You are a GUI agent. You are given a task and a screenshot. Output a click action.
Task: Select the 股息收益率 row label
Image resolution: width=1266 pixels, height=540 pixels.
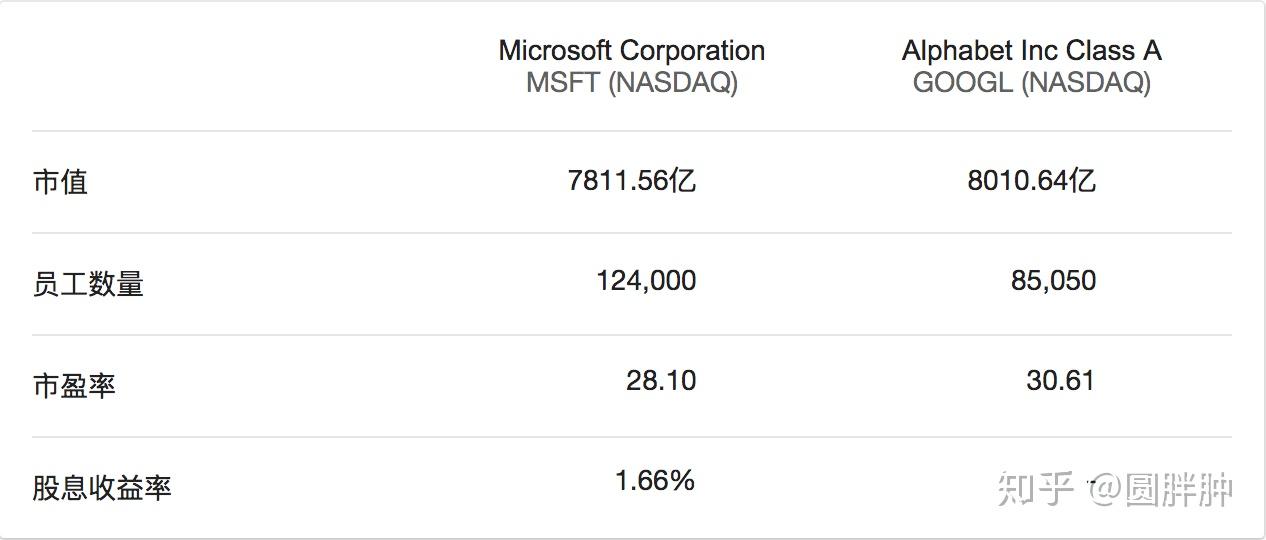point(102,488)
